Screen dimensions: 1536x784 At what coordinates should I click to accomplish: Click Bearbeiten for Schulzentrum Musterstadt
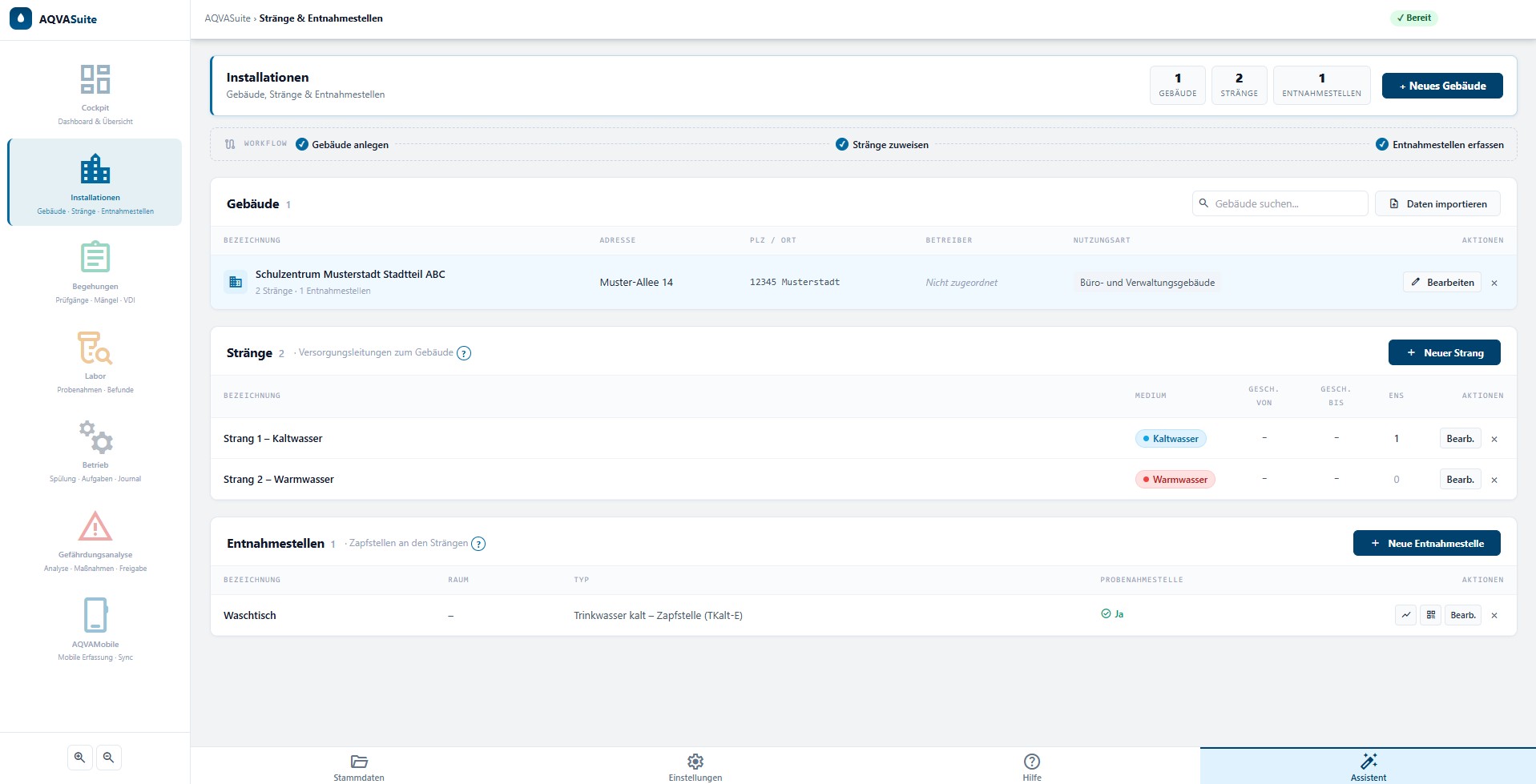tap(1442, 282)
